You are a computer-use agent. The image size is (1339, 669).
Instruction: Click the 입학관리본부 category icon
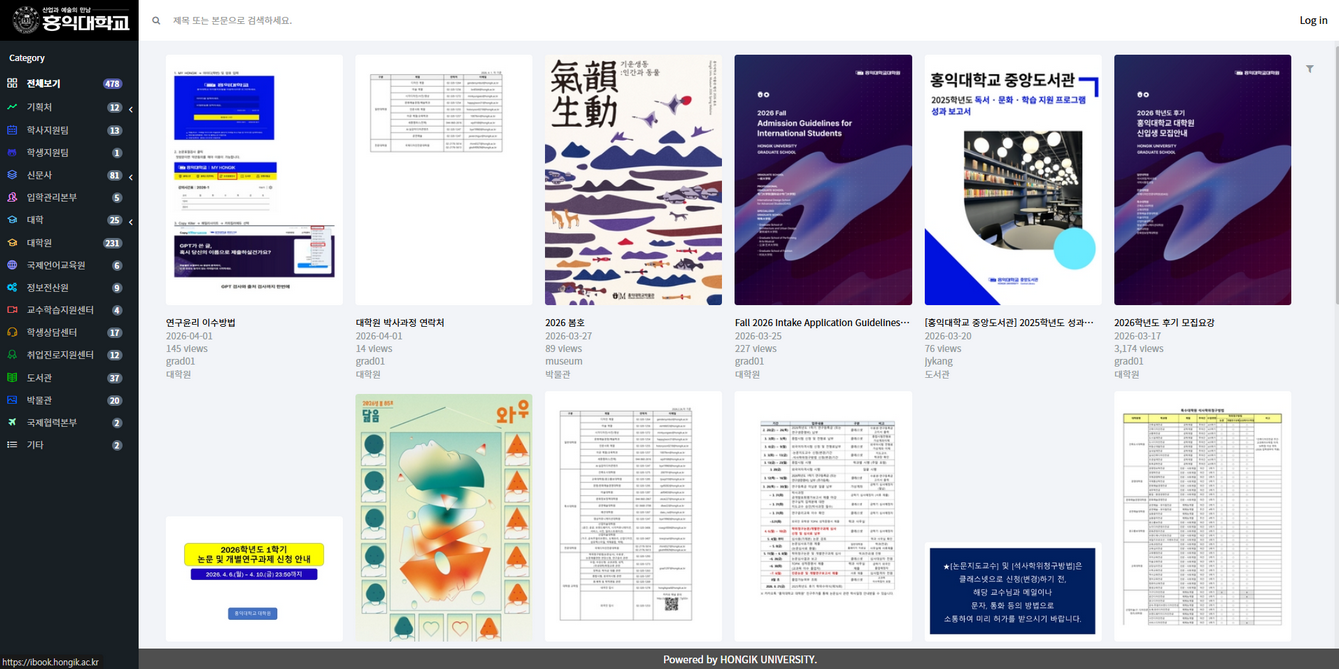[12, 197]
